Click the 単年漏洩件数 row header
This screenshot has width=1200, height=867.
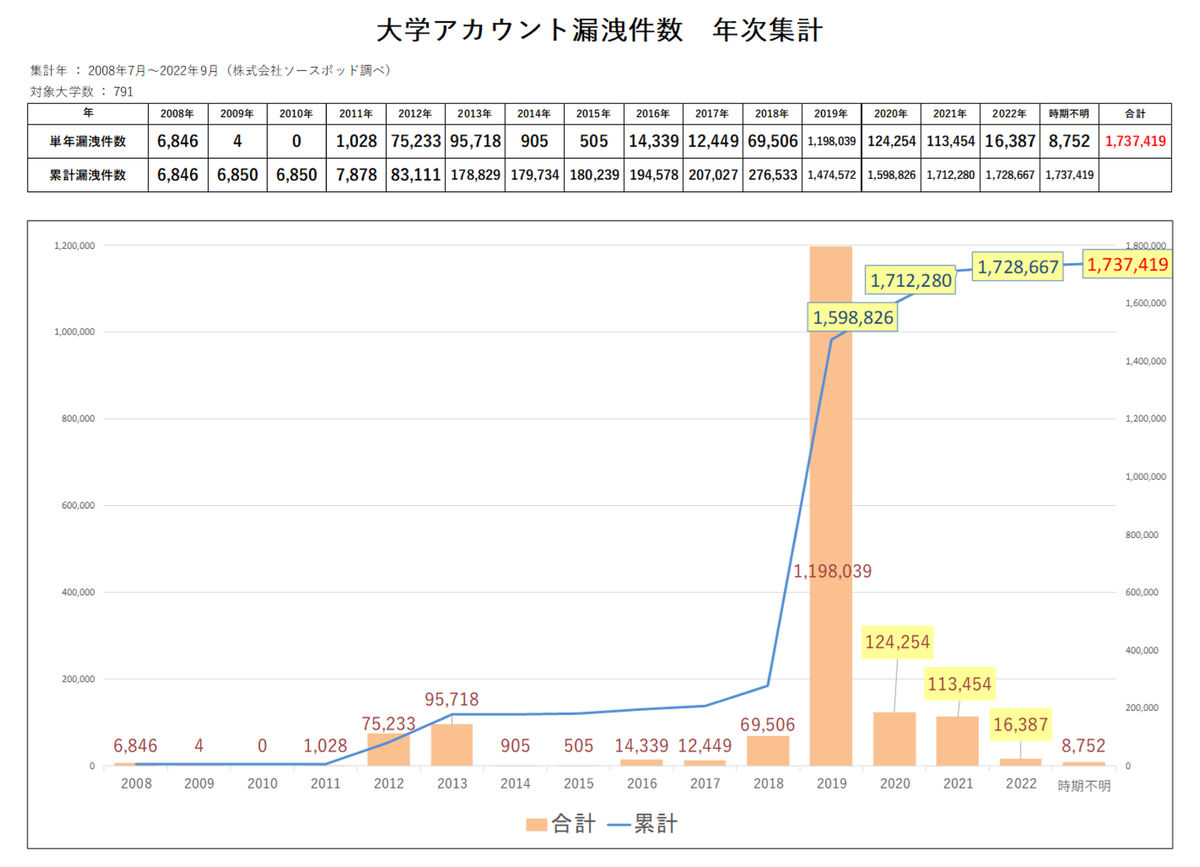[91, 141]
